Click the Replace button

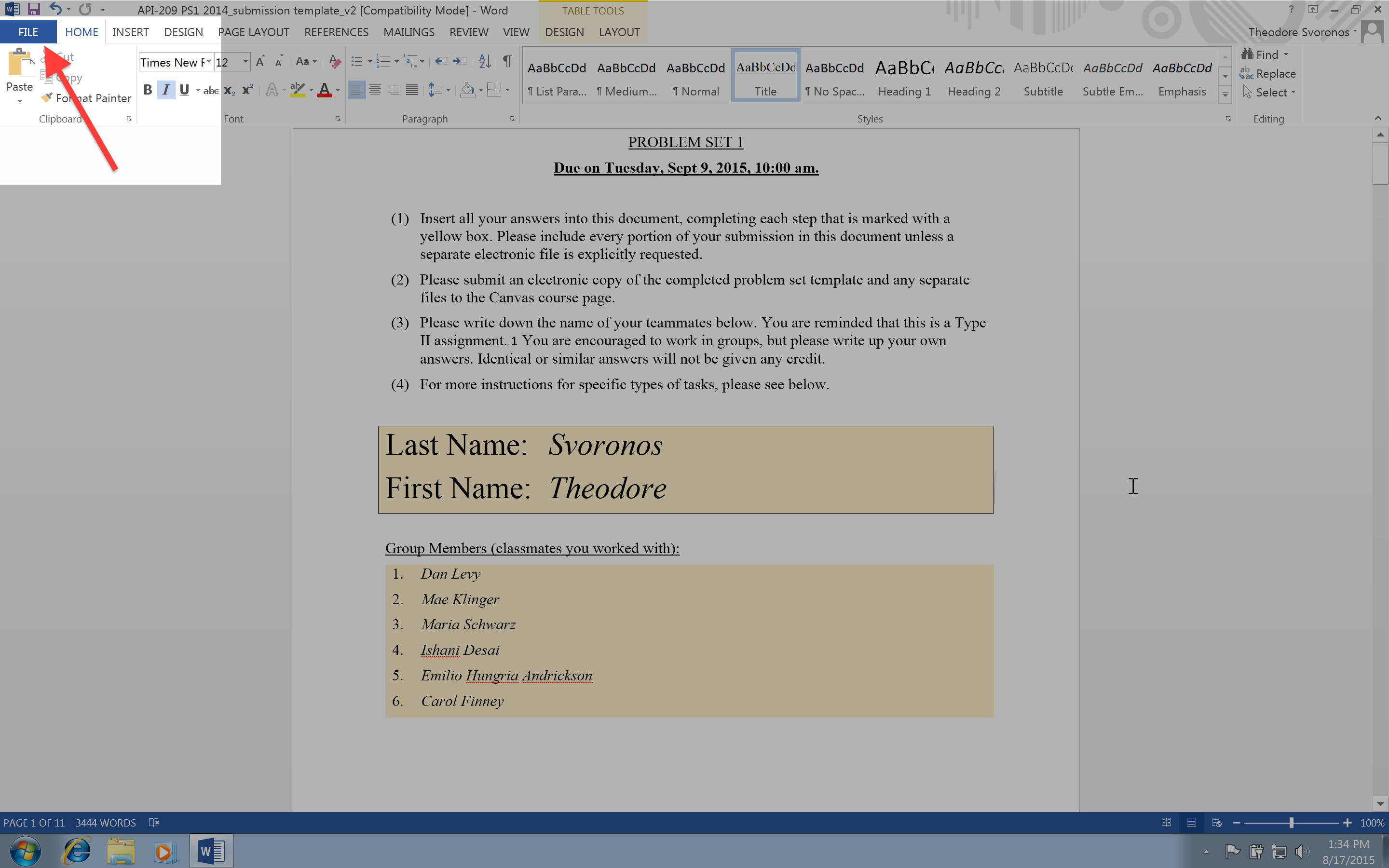pos(1268,73)
